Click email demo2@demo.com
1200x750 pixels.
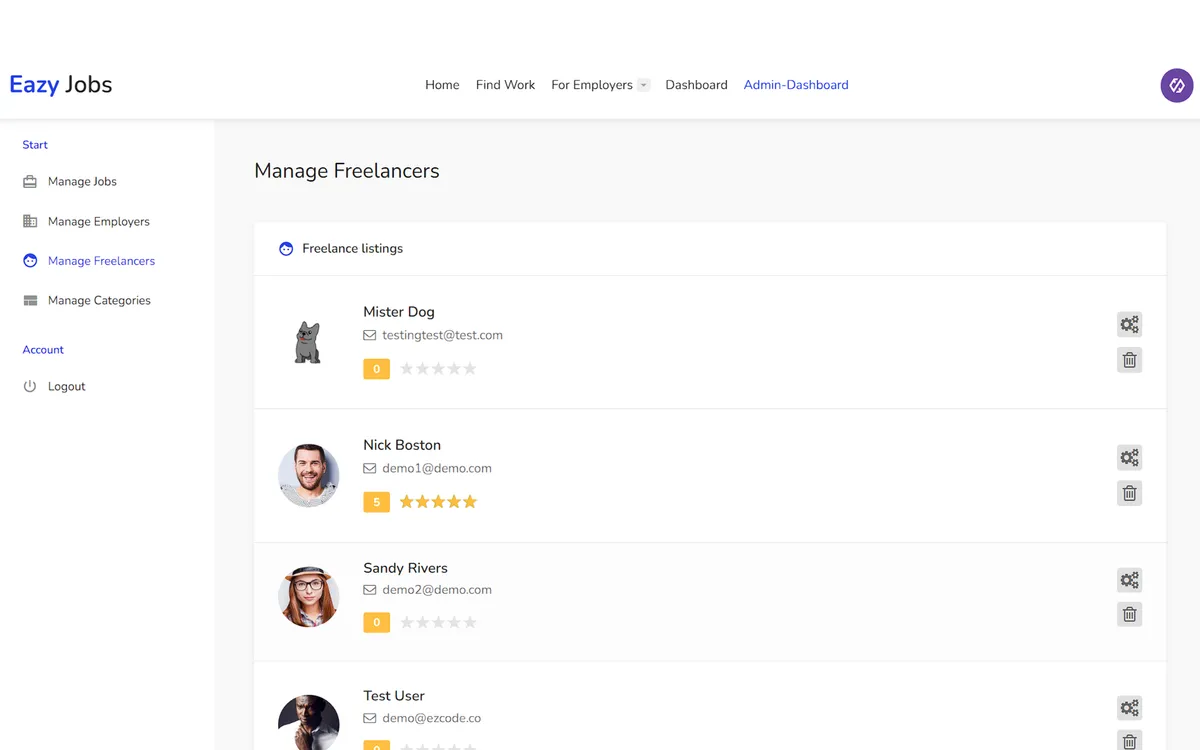click(437, 590)
